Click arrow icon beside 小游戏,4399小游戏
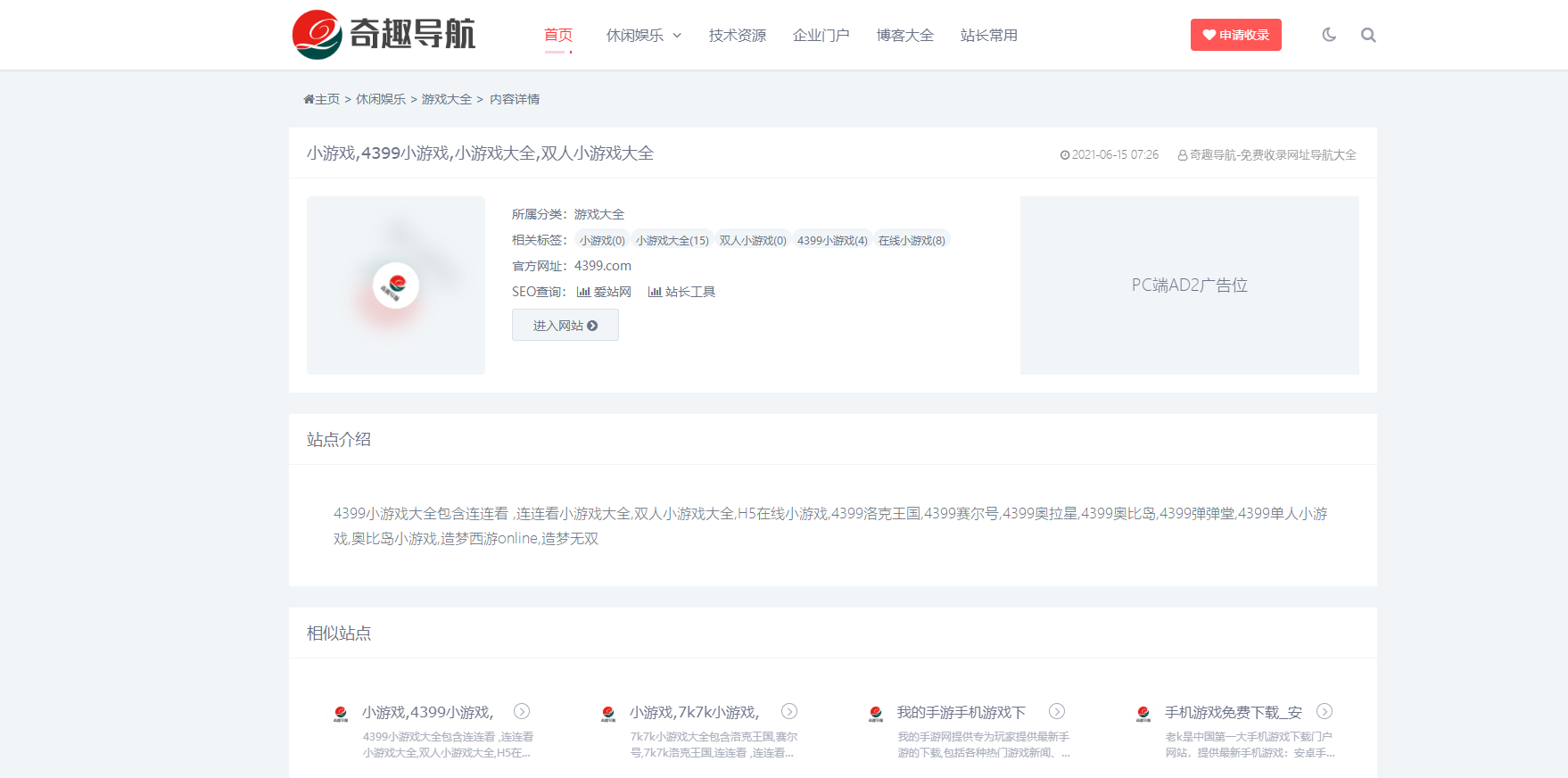Screen dimensions: 1568x778 (x=522, y=711)
